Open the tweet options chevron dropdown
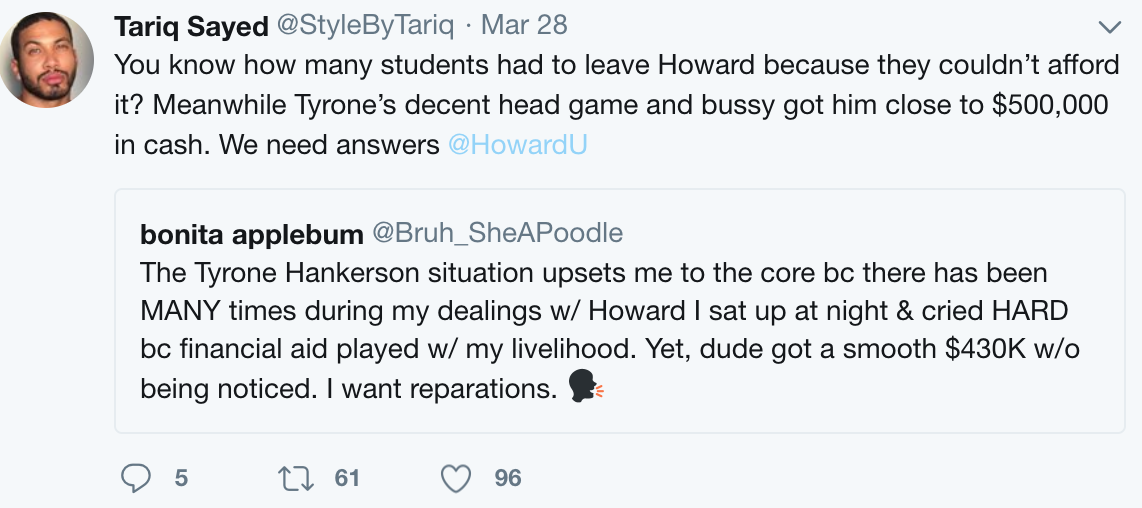This screenshot has width=1142, height=508. (1109, 25)
